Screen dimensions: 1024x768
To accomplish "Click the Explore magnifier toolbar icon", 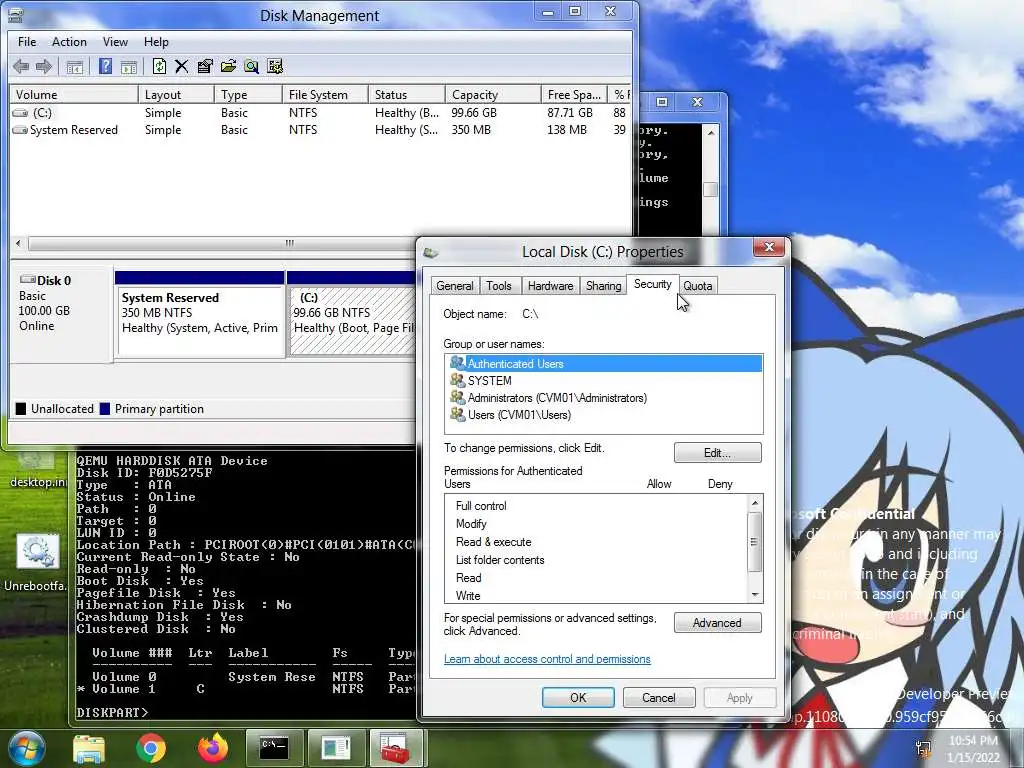I will (251, 66).
